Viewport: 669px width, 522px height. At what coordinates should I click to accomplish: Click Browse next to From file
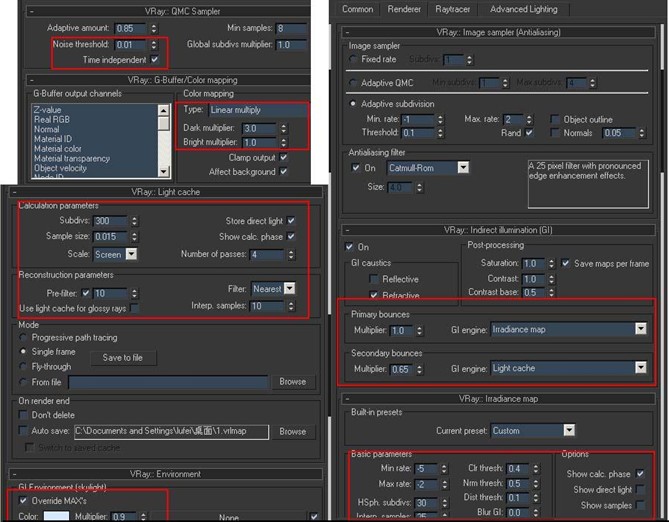tap(293, 382)
